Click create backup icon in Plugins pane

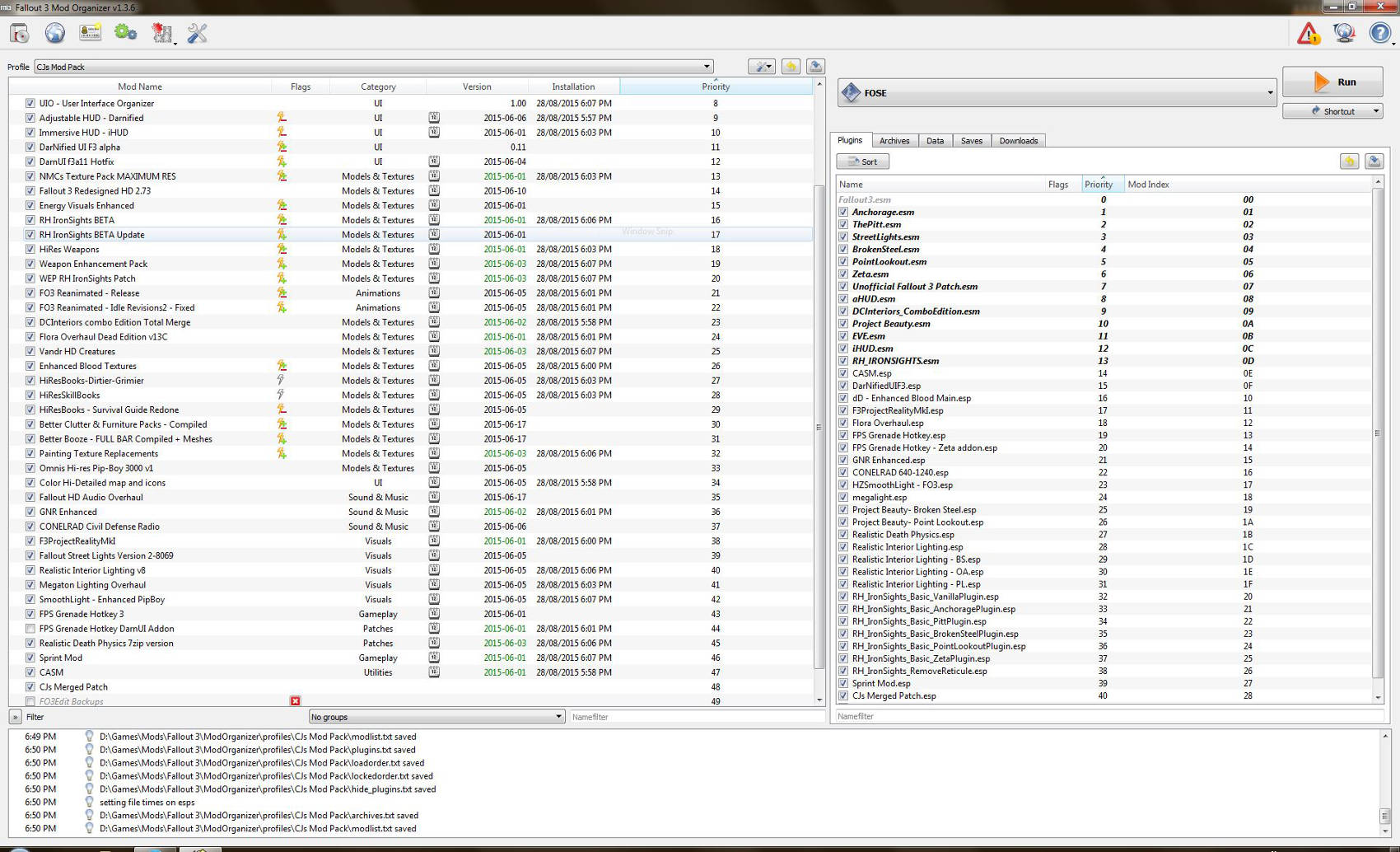point(1374,162)
